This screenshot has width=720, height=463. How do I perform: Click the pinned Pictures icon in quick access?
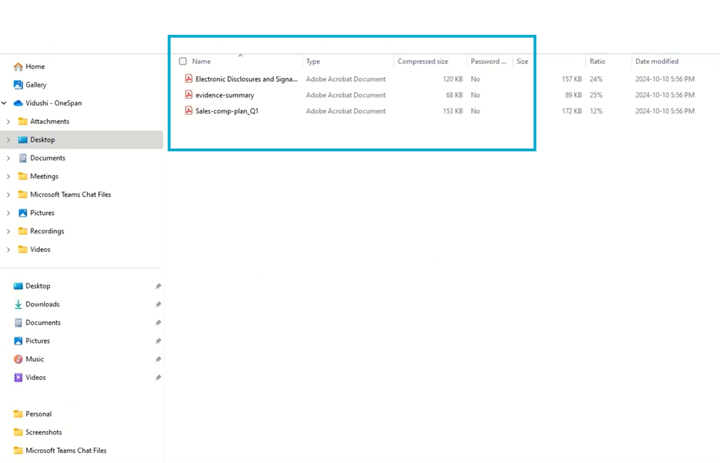(x=18, y=341)
